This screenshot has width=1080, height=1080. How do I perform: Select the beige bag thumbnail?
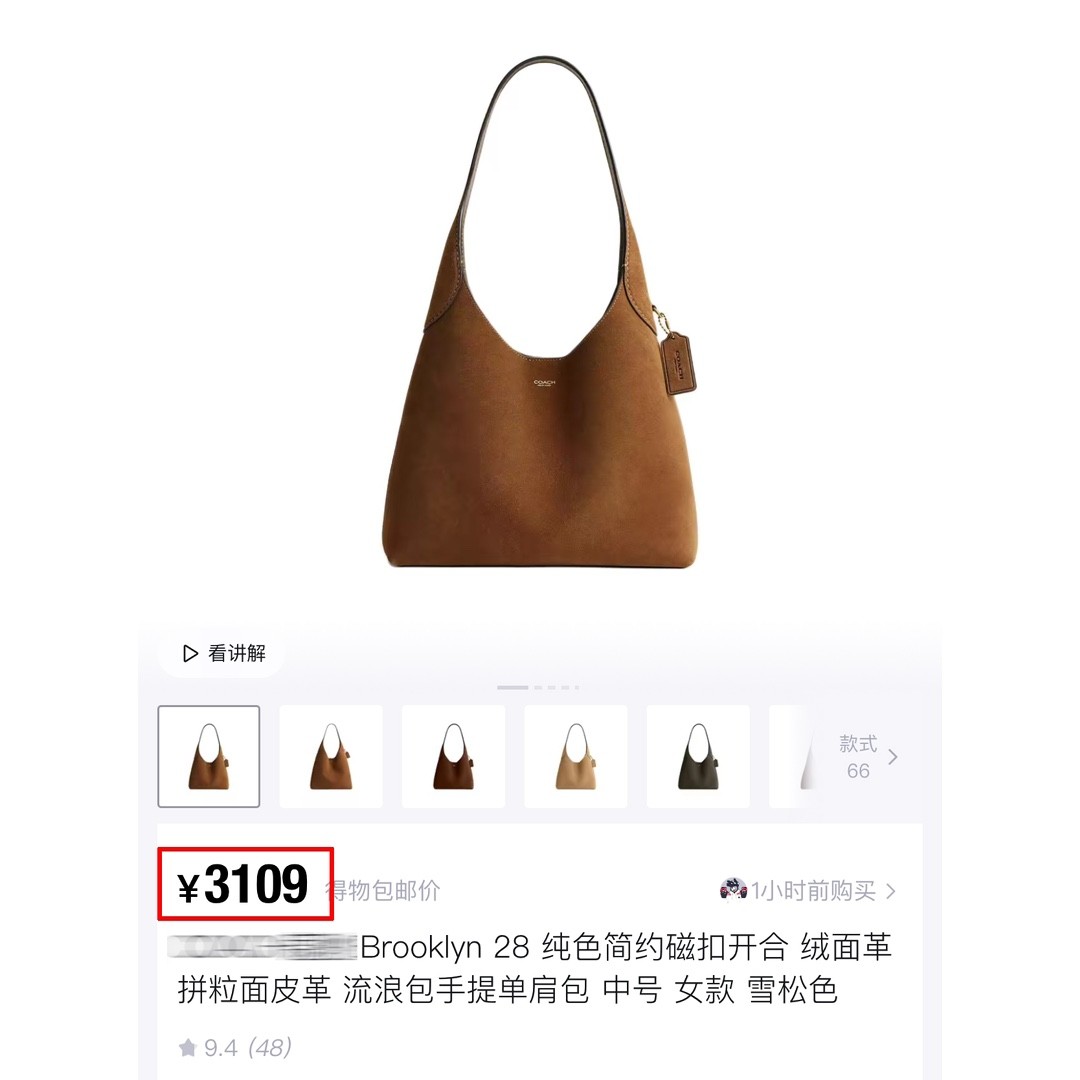(576, 756)
